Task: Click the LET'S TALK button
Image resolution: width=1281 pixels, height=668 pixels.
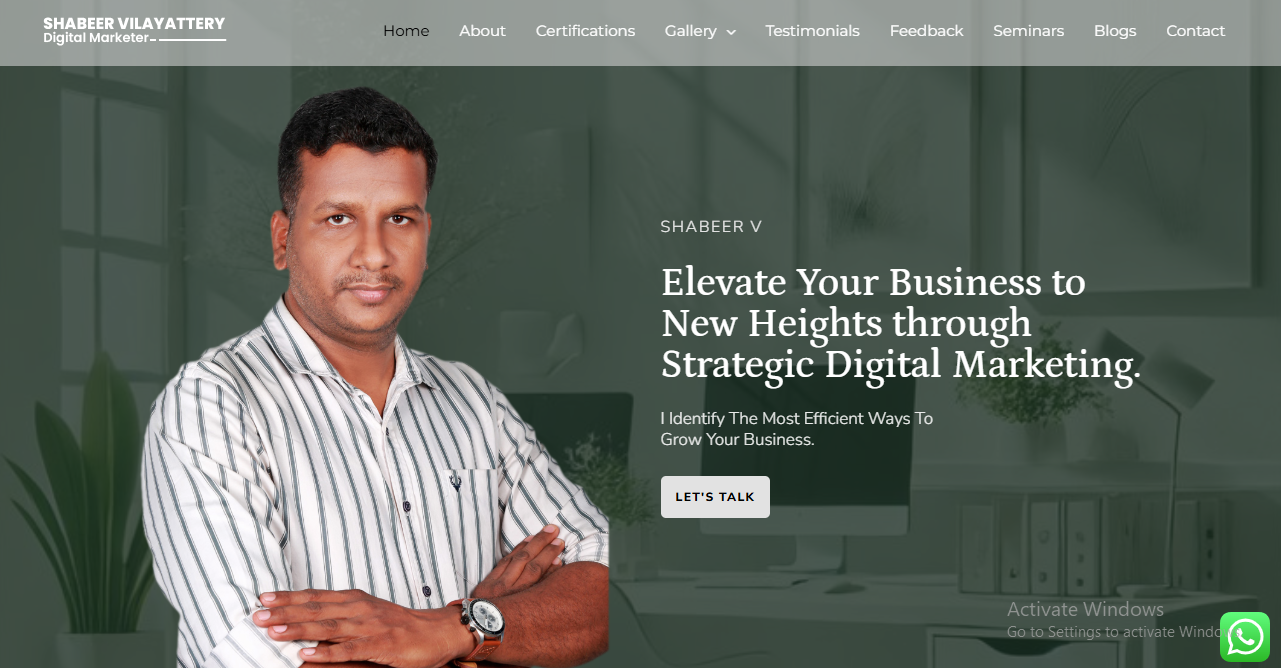Action: click(x=715, y=497)
